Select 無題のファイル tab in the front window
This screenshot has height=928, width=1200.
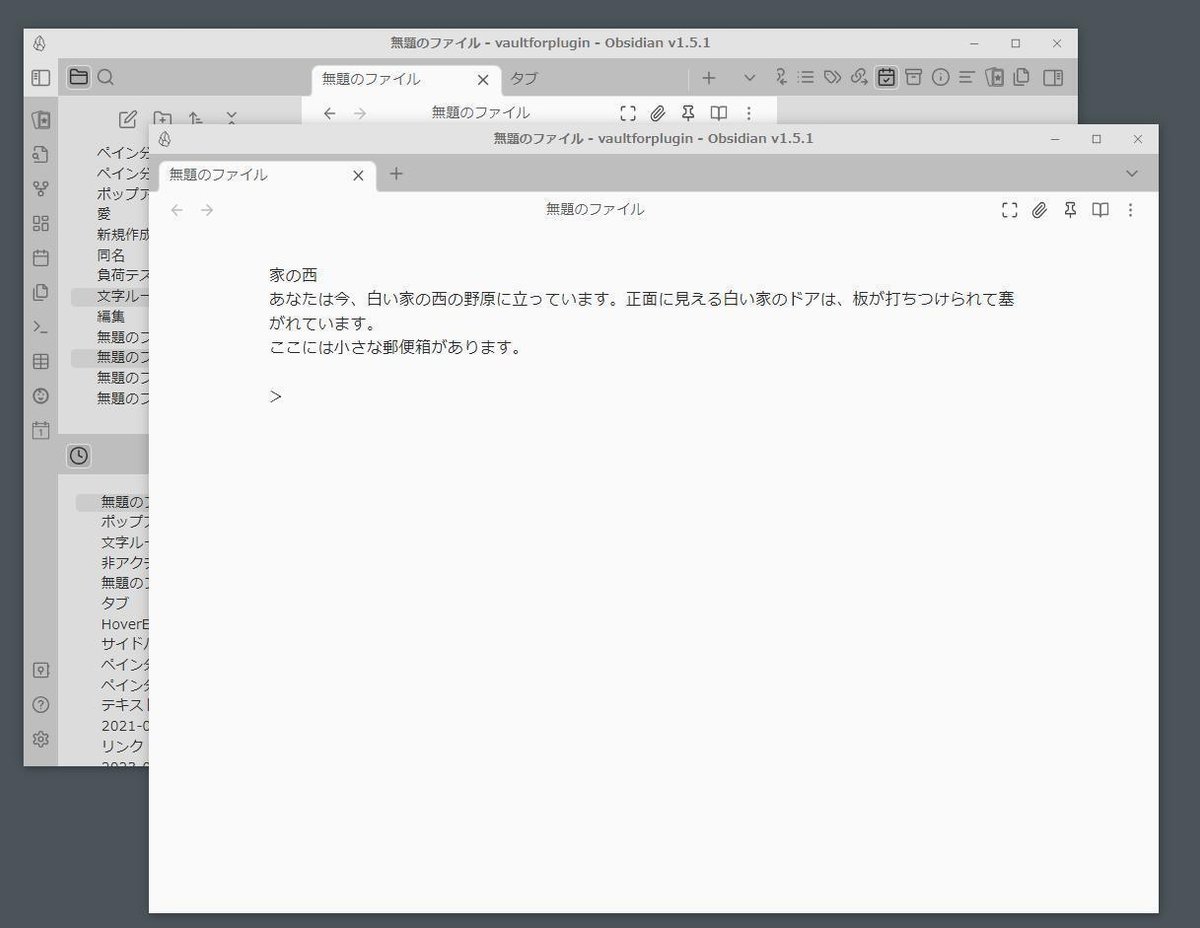coord(267,175)
